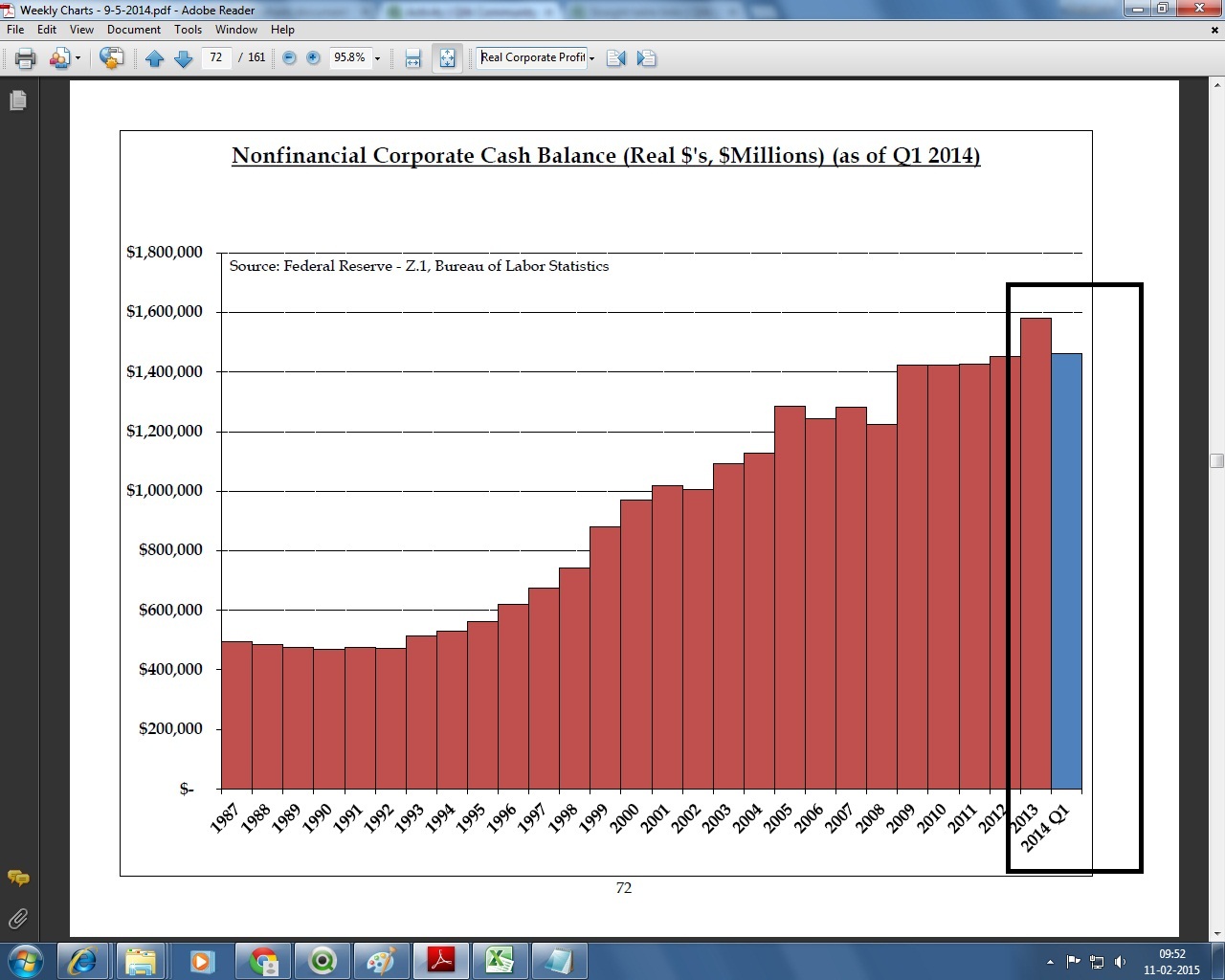
Task: Click the Action Center flag icon
Action: coord(1074,962)
